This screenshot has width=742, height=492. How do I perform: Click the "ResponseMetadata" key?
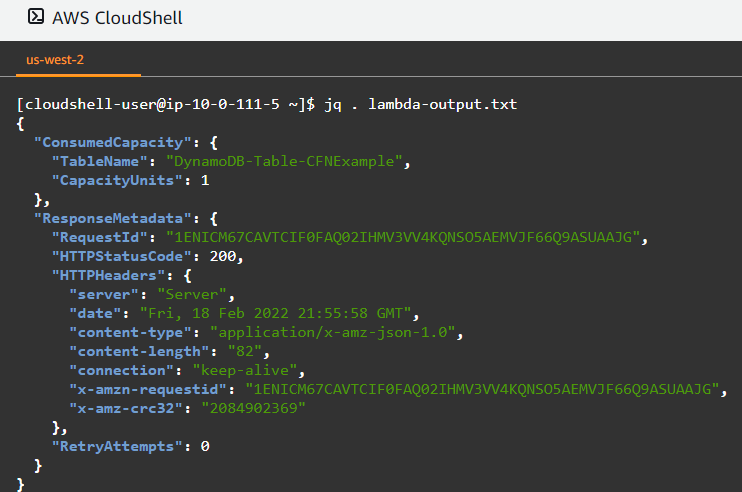[113, 218]
